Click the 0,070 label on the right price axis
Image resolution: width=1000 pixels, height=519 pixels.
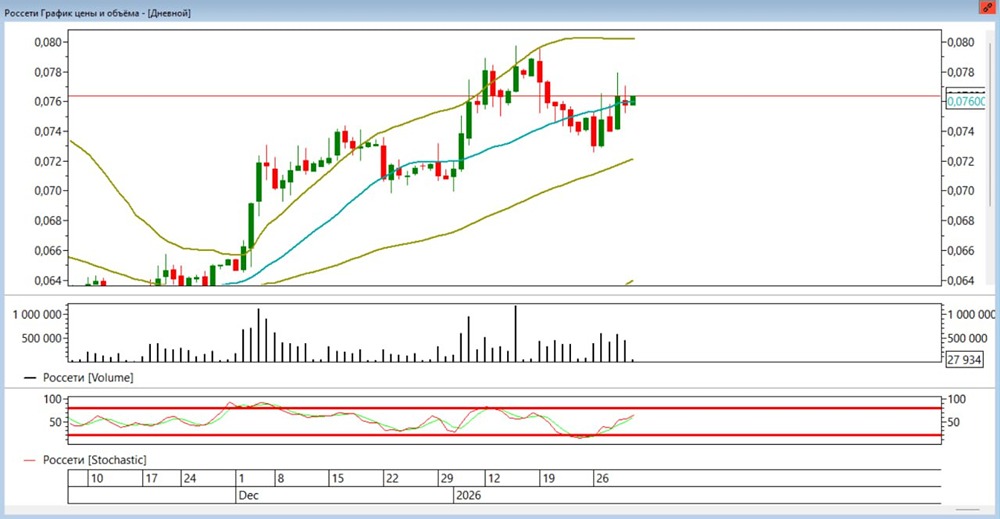pyautogui.click(x=961, y=191)
